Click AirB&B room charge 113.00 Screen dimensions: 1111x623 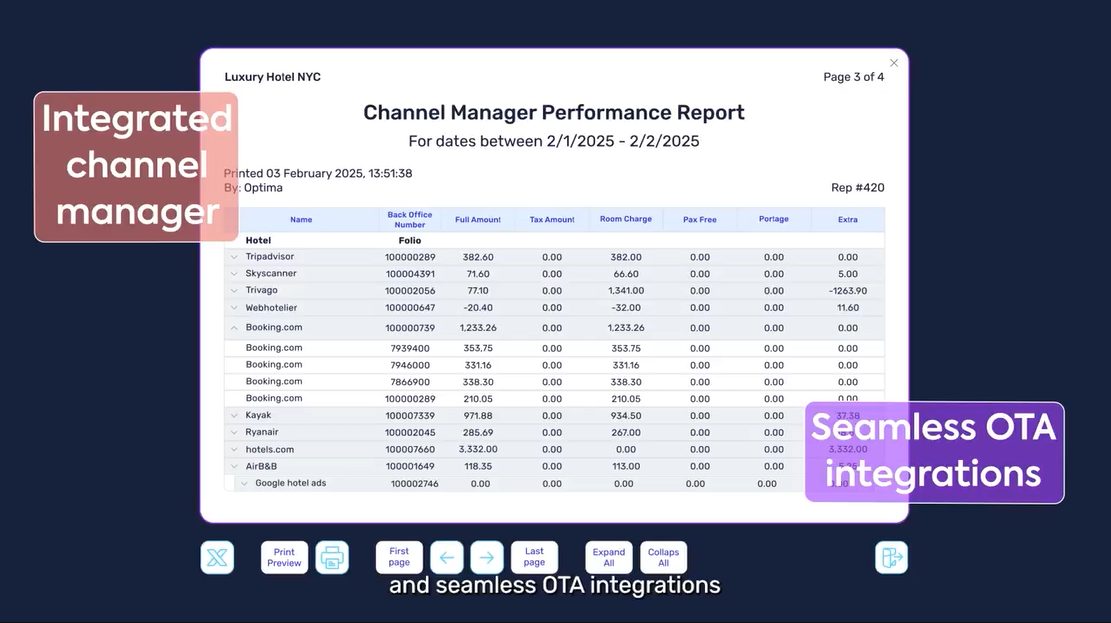point(626,466)
